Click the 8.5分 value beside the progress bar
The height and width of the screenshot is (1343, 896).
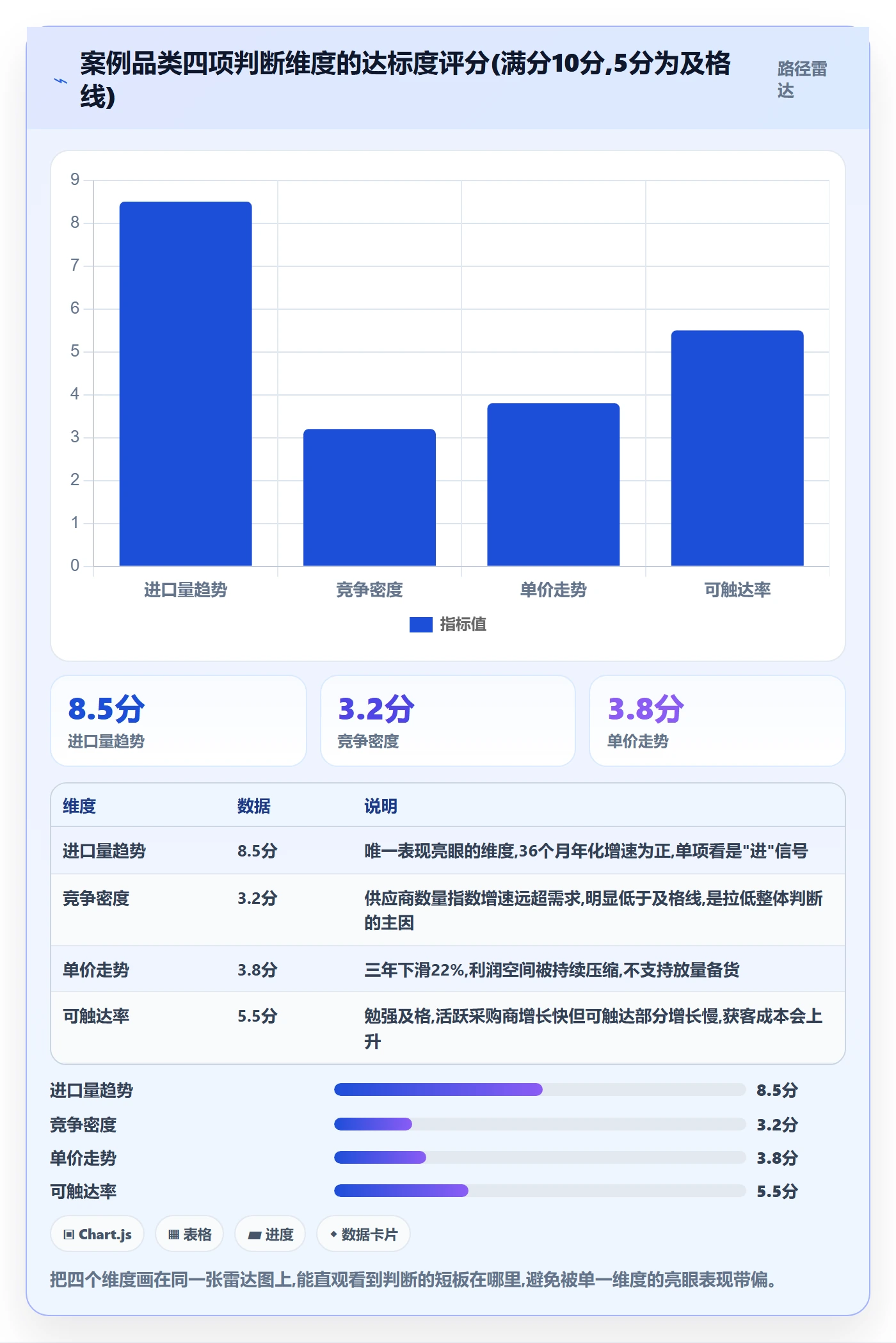pyautogui.click(x=777, y=1090)
